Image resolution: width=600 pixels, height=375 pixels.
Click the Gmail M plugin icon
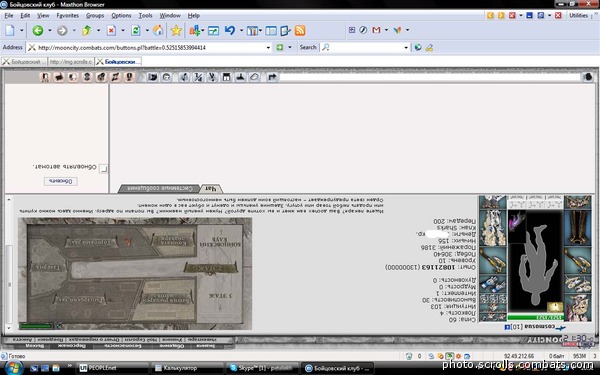pyautogui.click(x=376, y=30)
